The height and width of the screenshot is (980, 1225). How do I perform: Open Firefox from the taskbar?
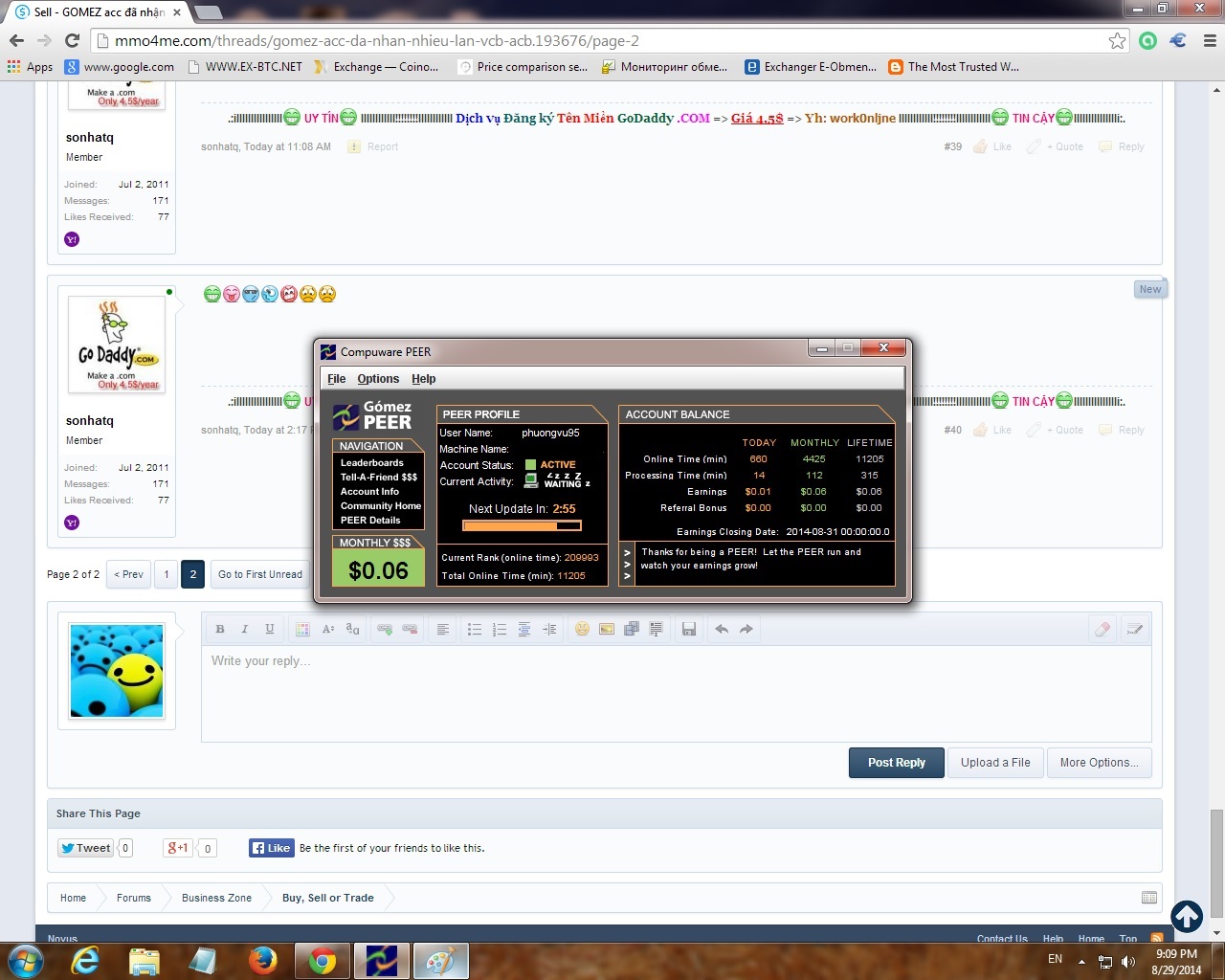262,961
